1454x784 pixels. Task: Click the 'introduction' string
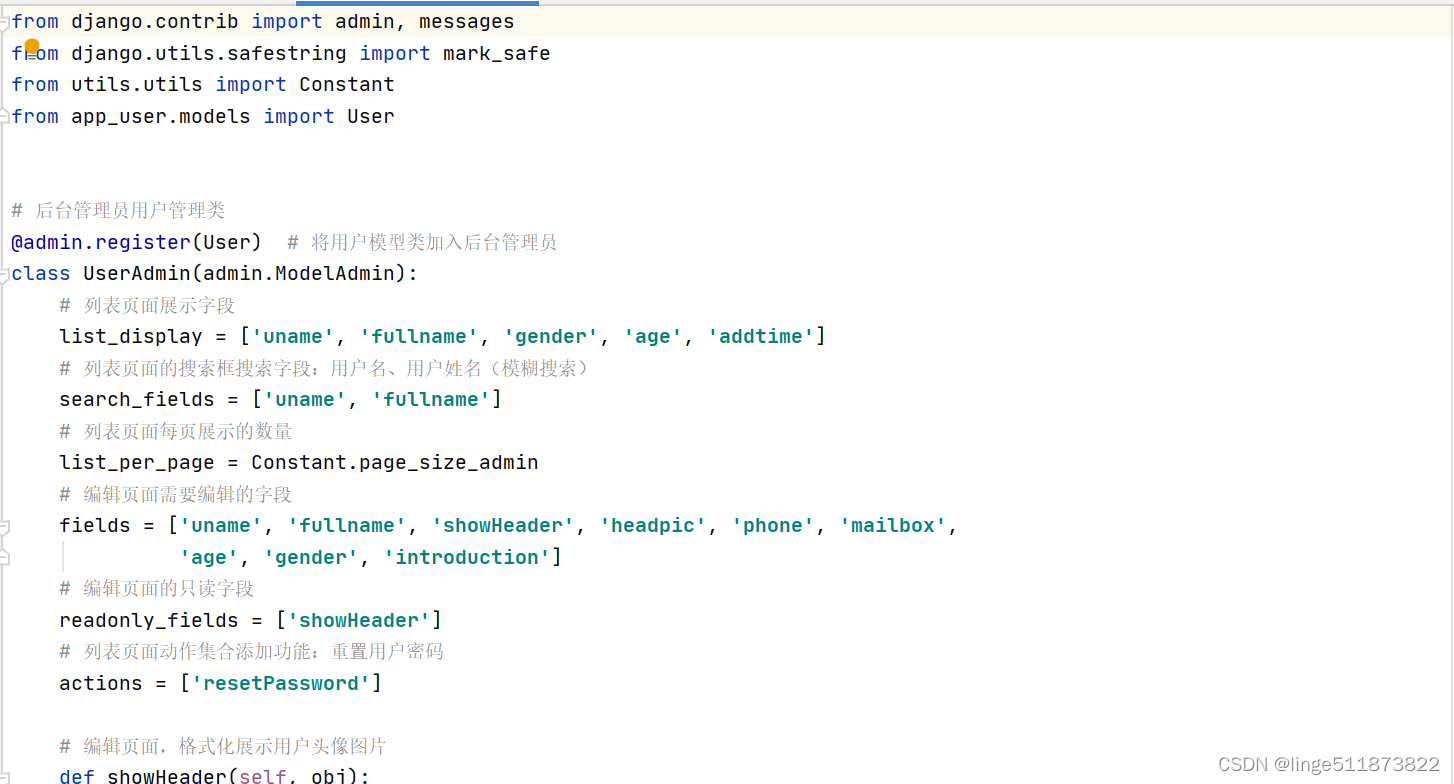point(467,557)
